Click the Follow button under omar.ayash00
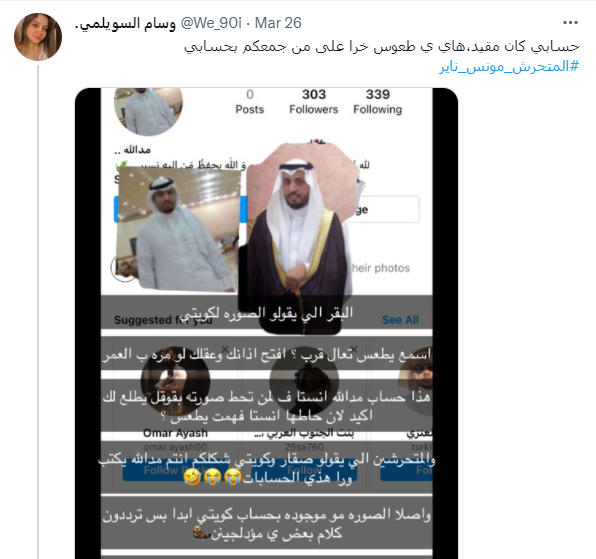This screenshot has height=559, width=596. 175,471
